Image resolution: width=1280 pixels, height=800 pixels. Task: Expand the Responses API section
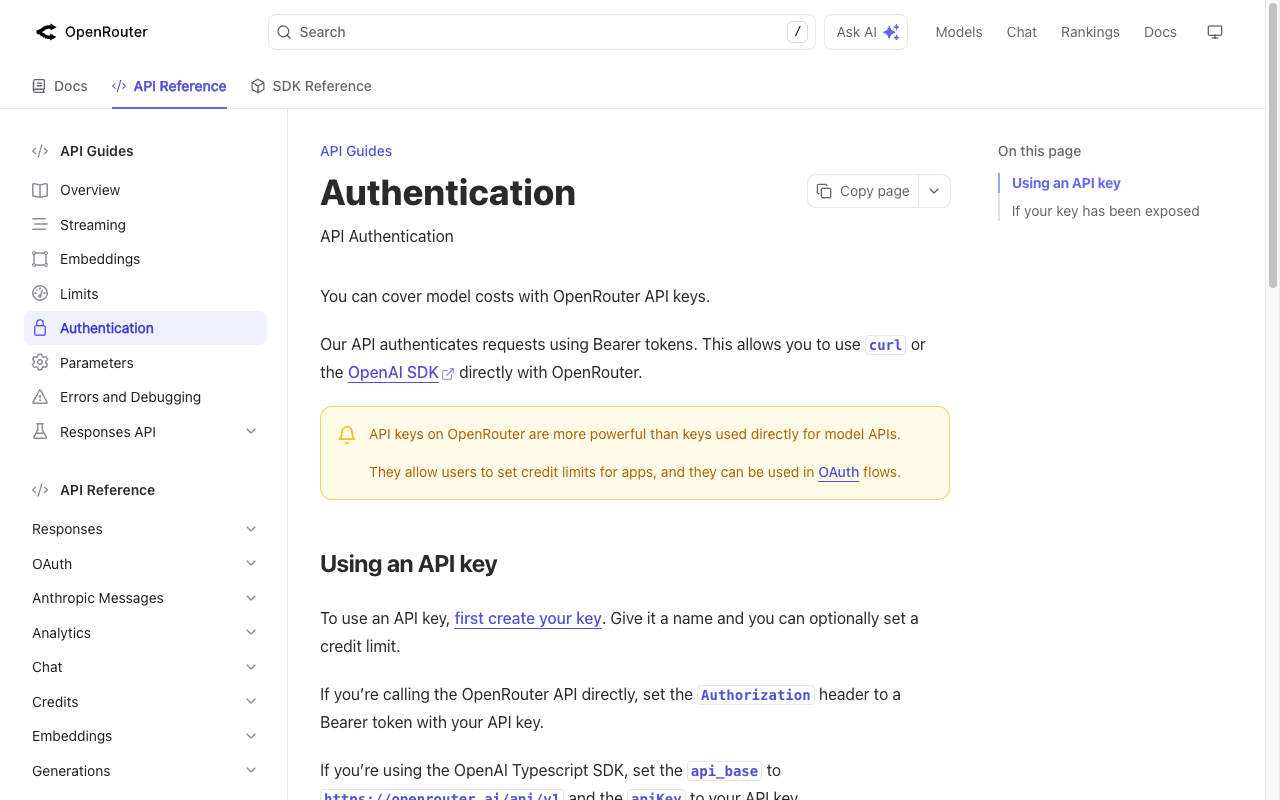point(251,431)
